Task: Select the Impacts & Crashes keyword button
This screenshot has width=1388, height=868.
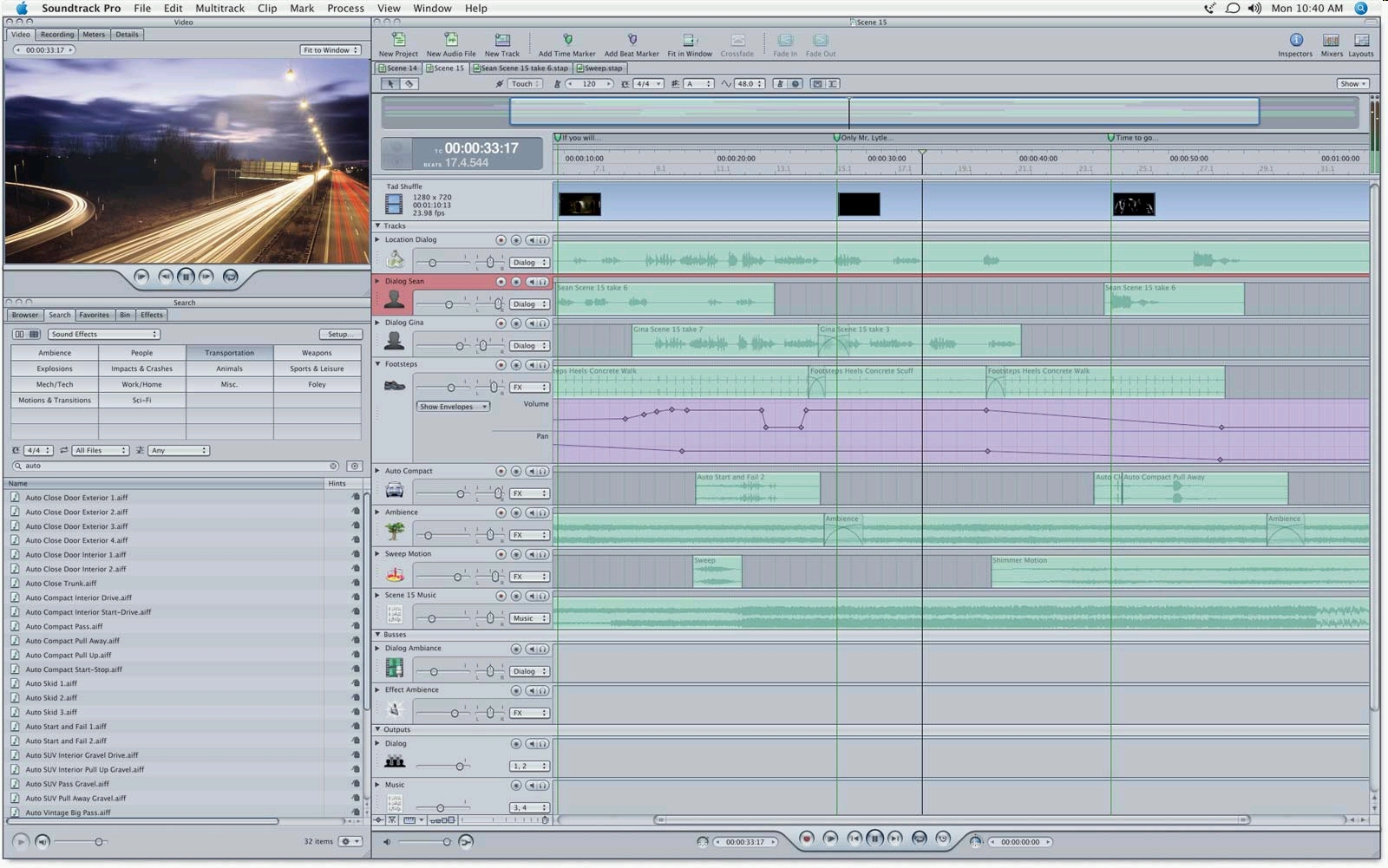Action: pos(141,369)
